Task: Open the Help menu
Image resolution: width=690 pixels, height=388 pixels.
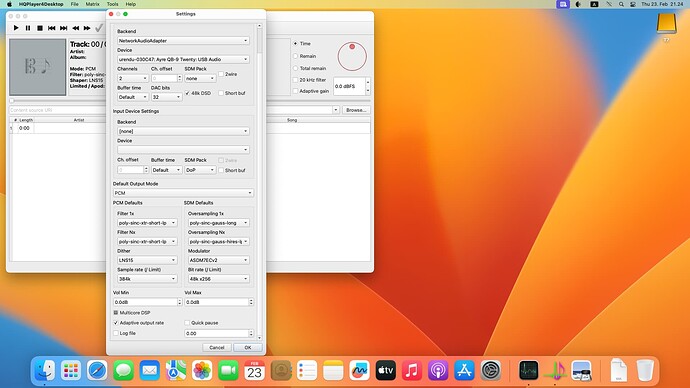Action: point(131,4)
